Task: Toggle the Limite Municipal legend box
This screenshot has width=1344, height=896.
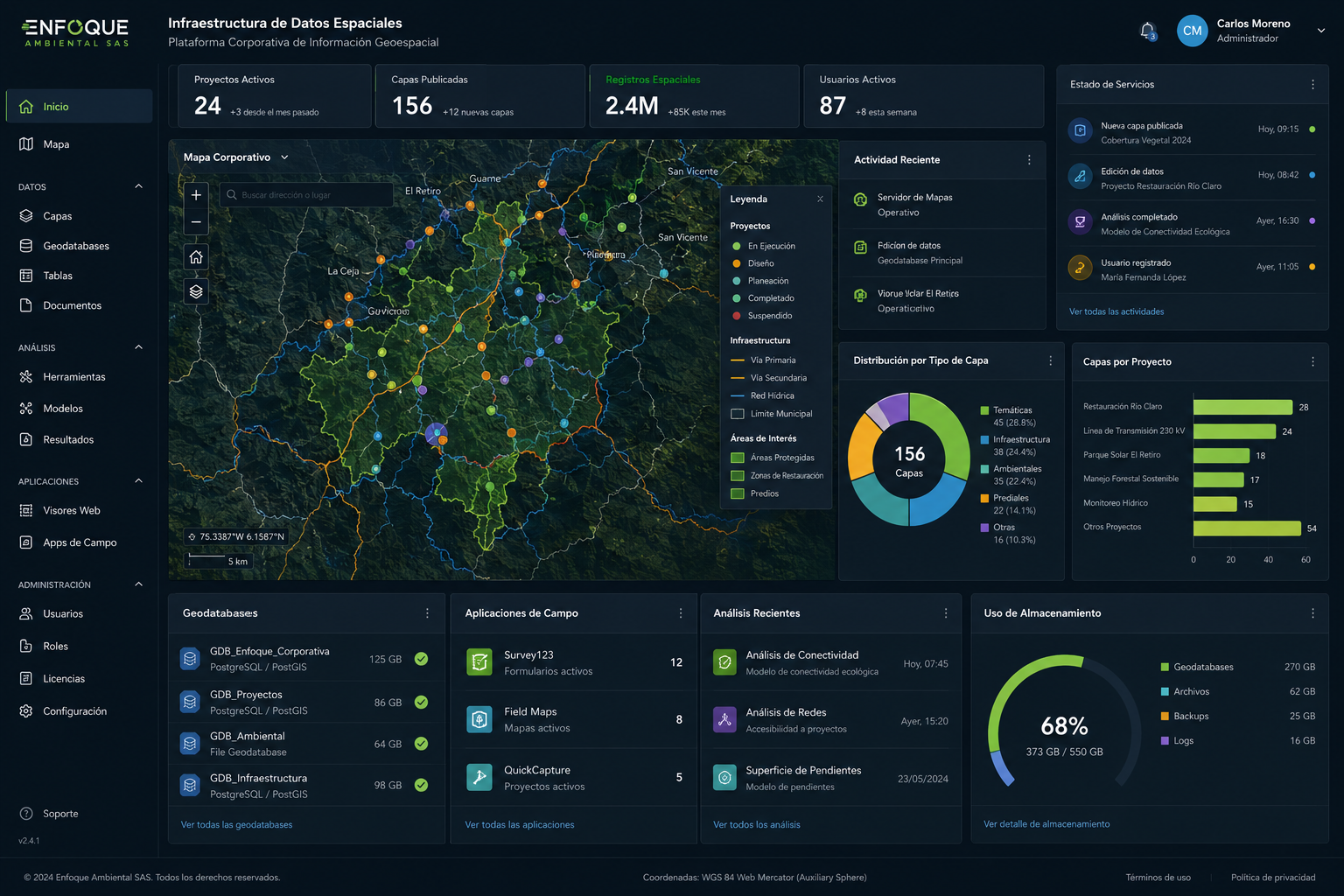Action: pos(738,414)
